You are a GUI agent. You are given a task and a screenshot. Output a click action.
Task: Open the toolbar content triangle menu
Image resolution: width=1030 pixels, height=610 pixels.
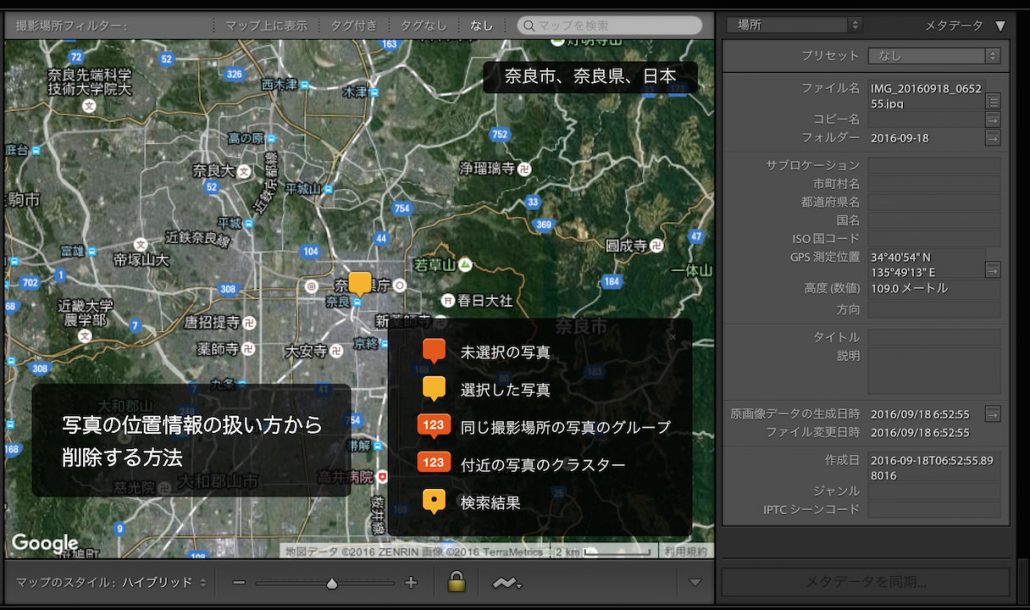coord(694,582)
